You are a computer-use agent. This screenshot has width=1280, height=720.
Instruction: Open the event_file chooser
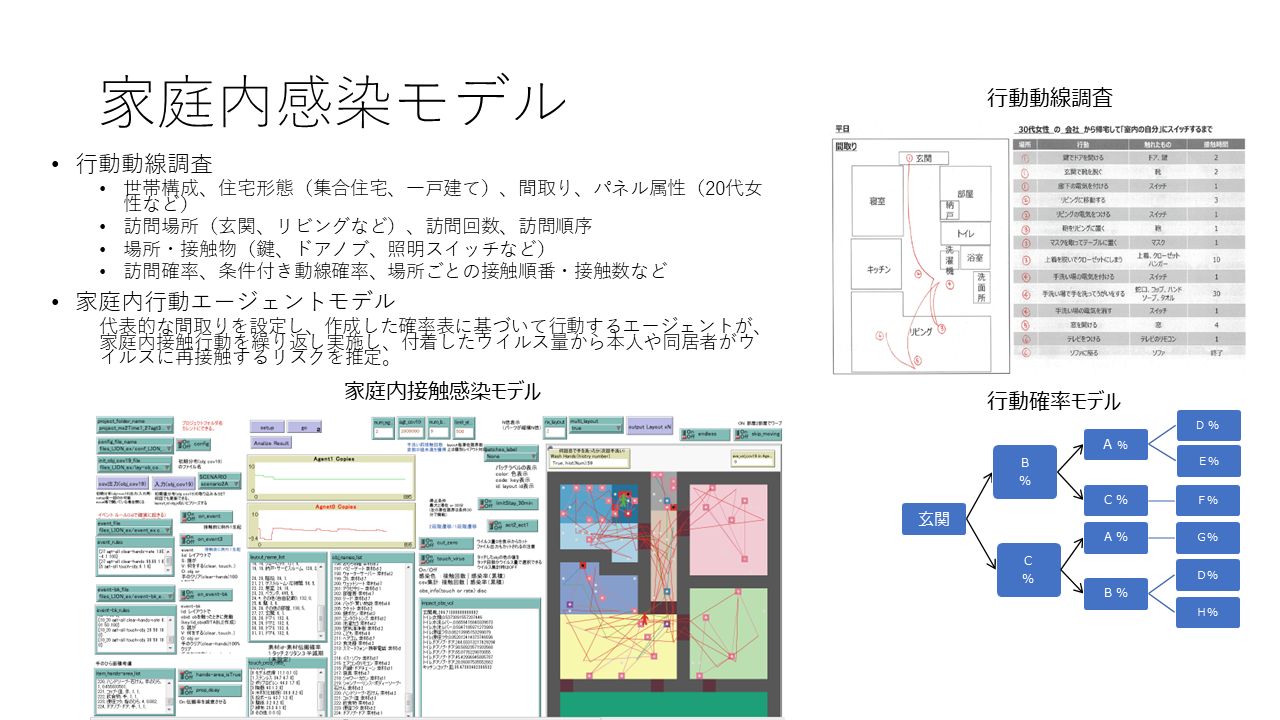(135, 527)
